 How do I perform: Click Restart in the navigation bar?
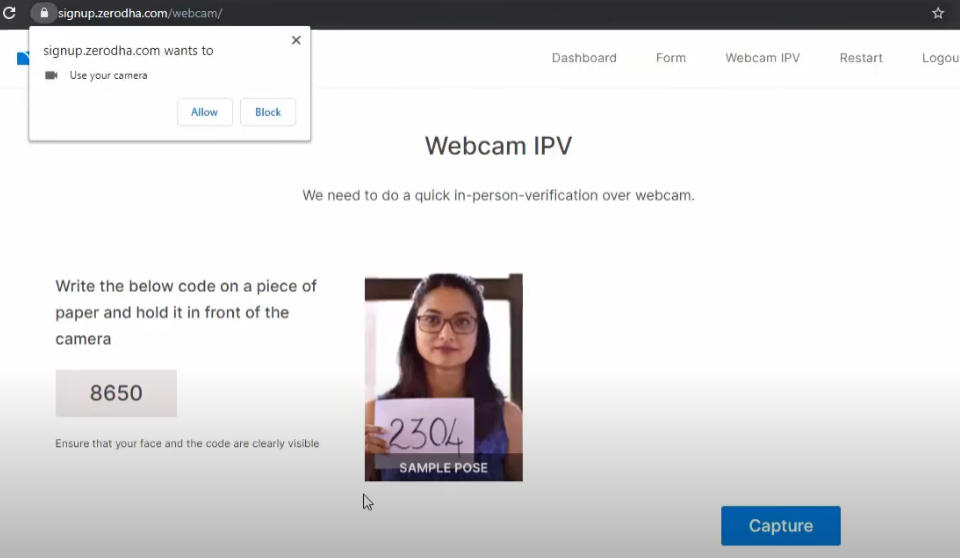(861, 58)
